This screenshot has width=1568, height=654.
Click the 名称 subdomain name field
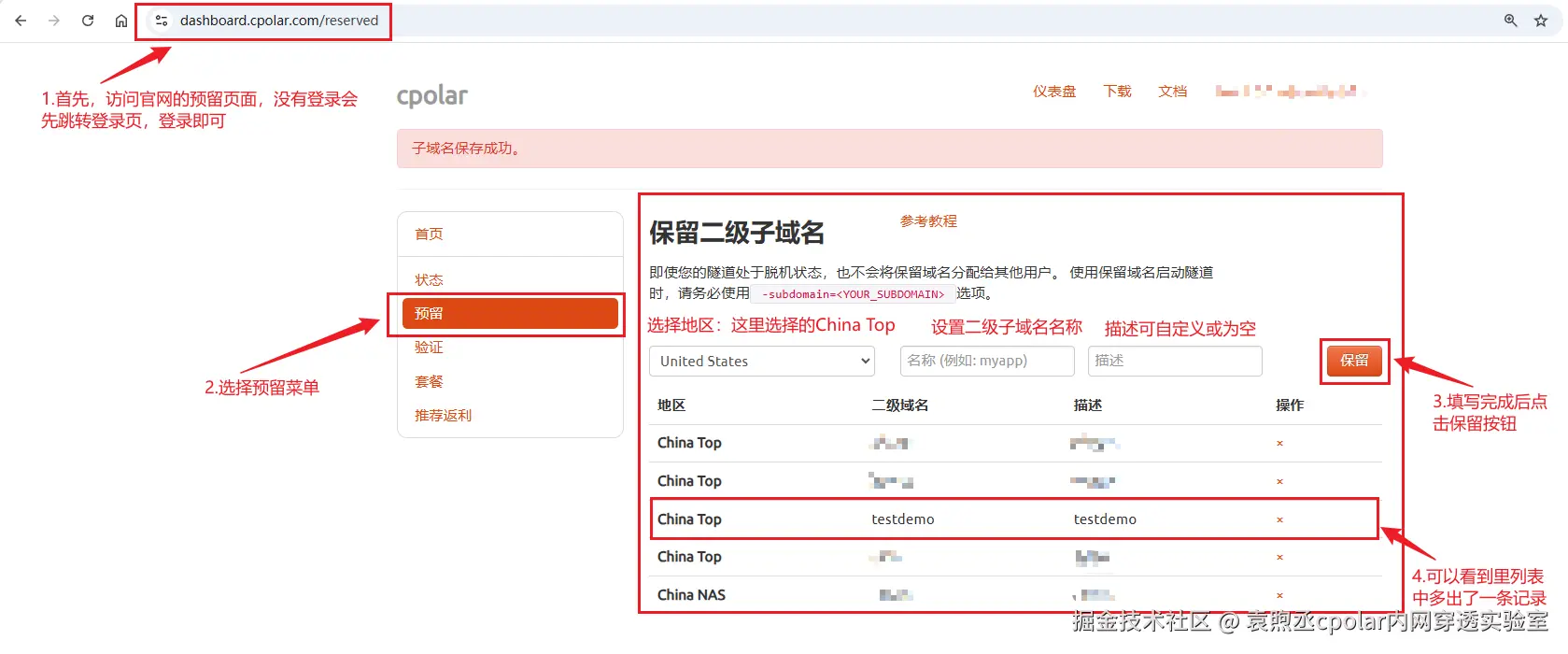pos(987,361)
